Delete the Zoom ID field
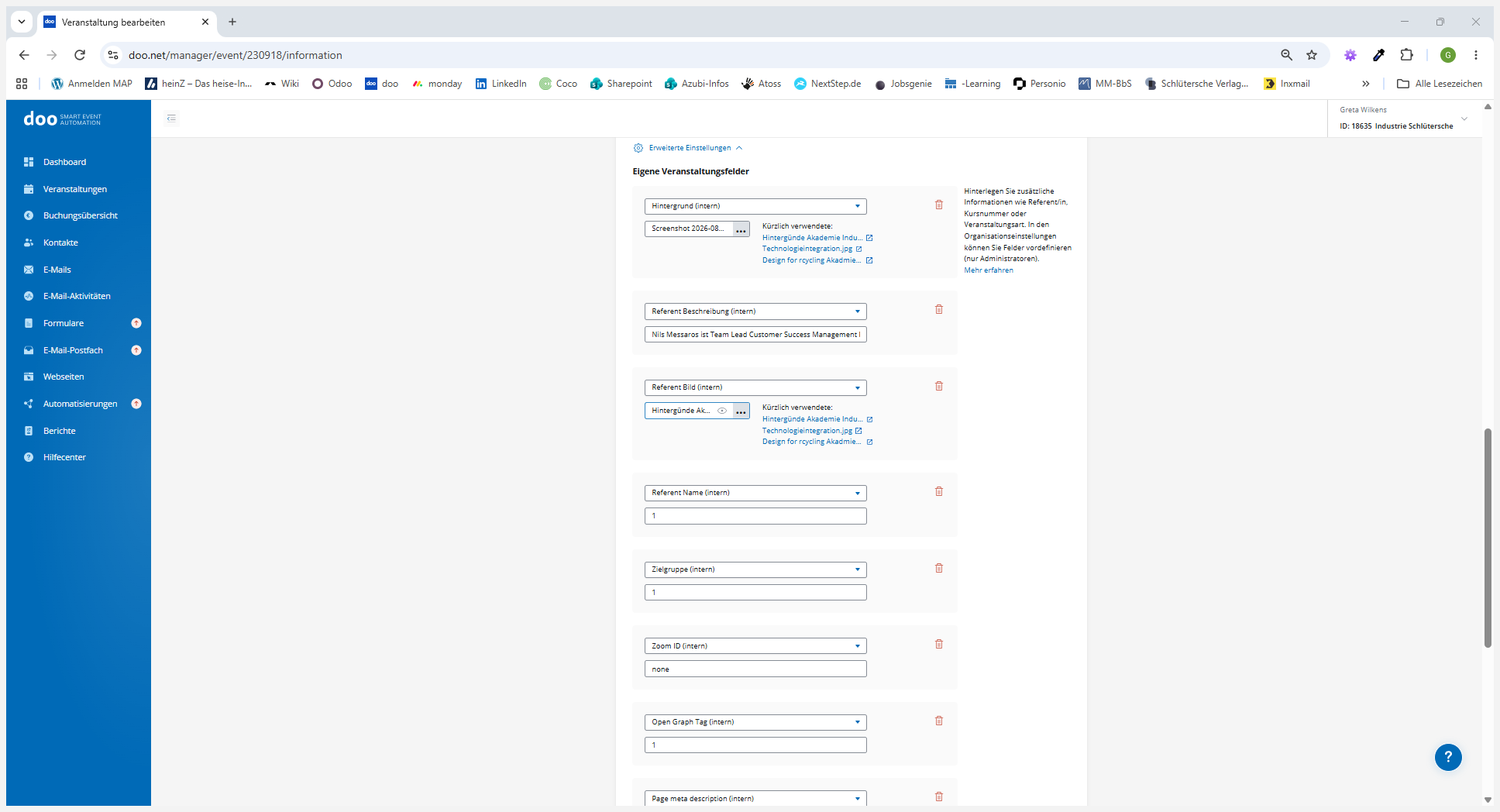This screenshot has height=812, width=1500. point(939,644)
